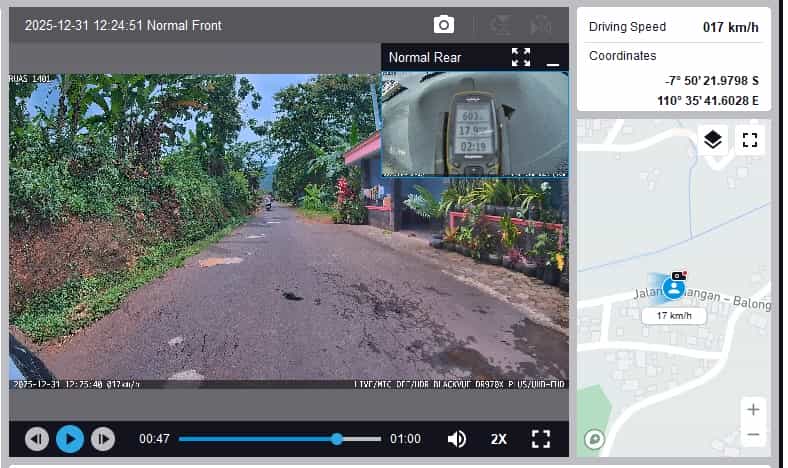The height and width of the screenshot is (468, 788).
Task: Click the vehicle location marker on map
Action: click(x=674, y=288)
